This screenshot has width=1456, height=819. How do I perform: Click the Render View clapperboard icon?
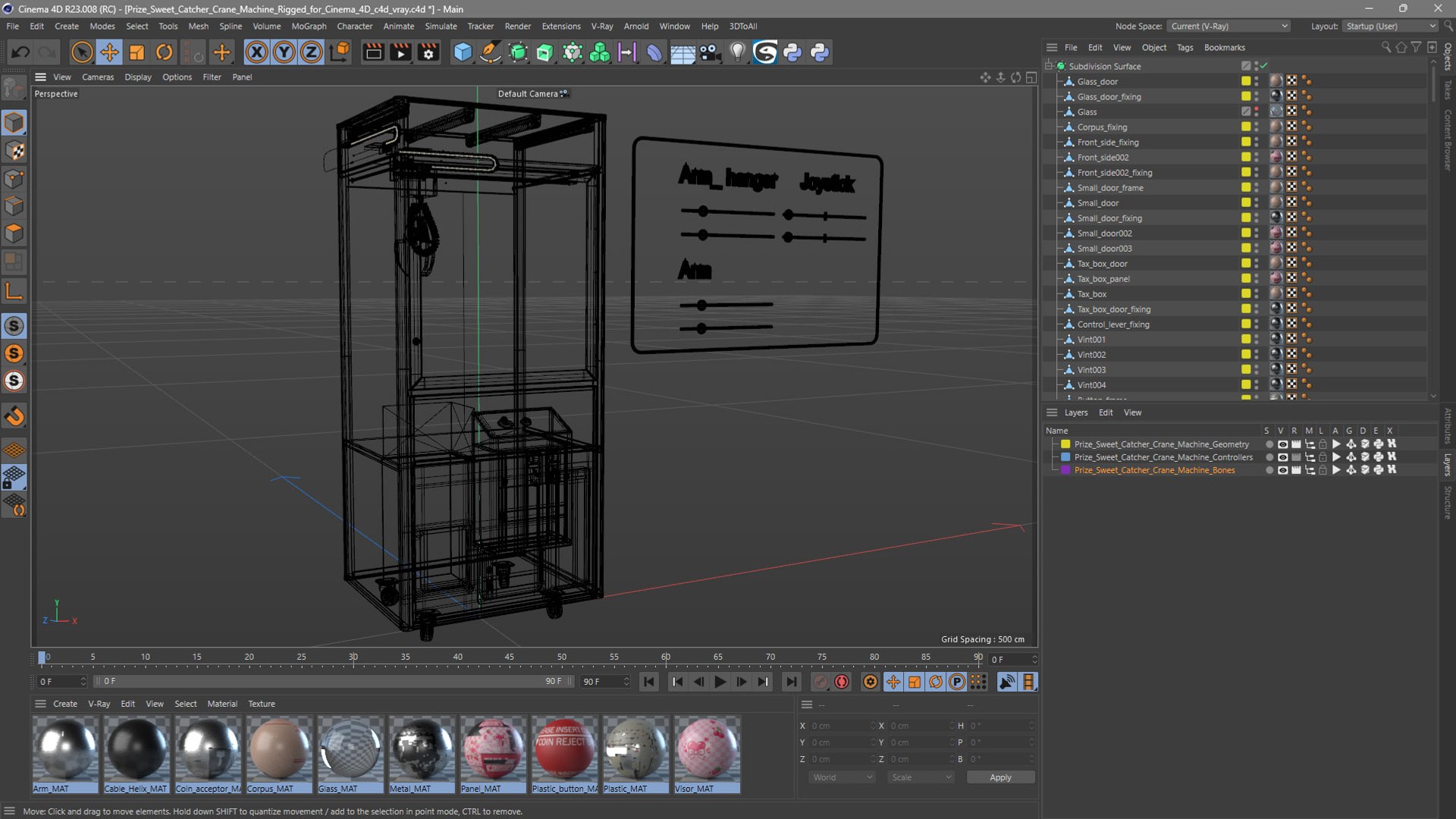373,52
